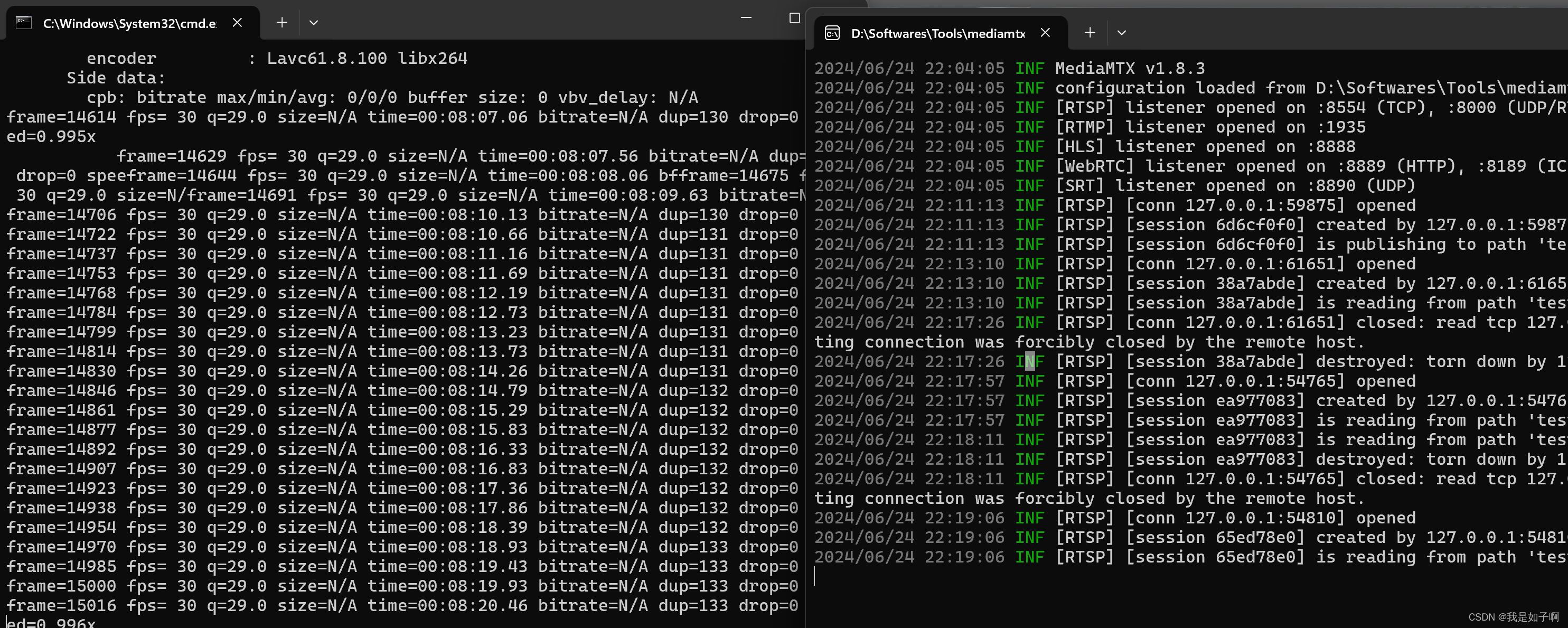
Task: Click the '[conn 127.0.0.1:54765] opened' log line
Action: (x=1114, y=381)
